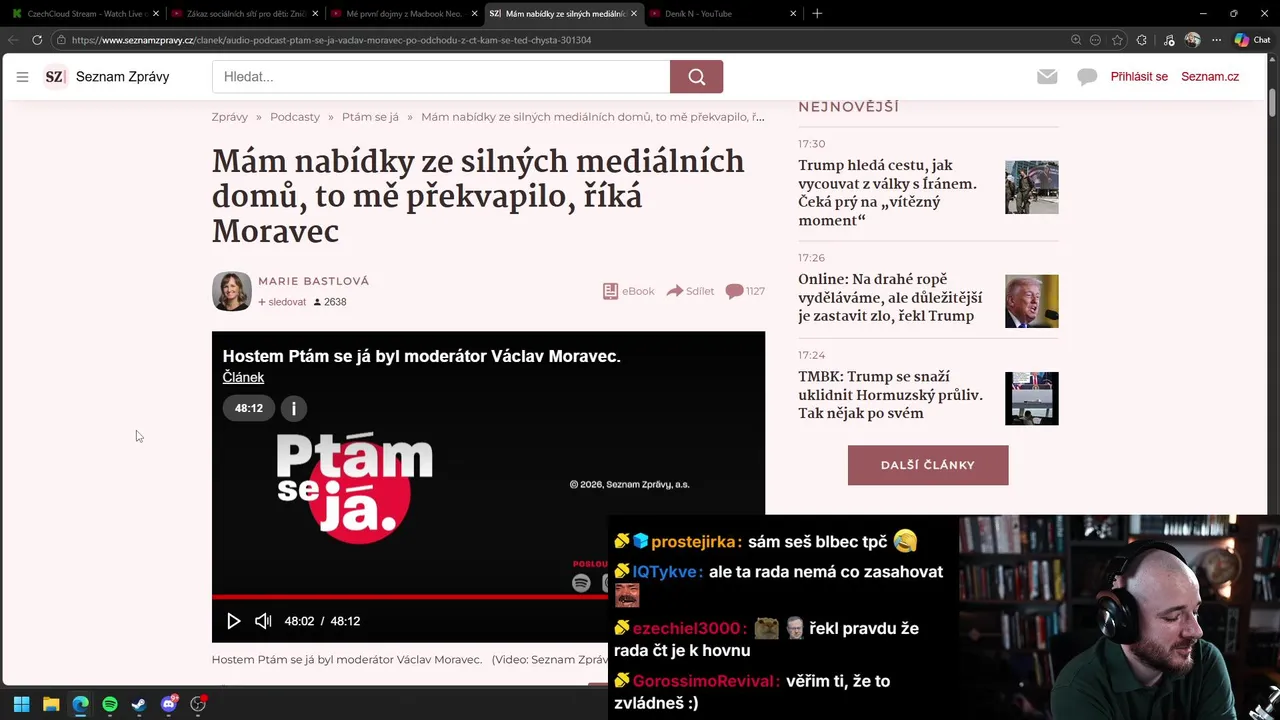Reload the page in browser toolbar
The width and height of the screenshot is (1280, 720).
coord(37,40)
